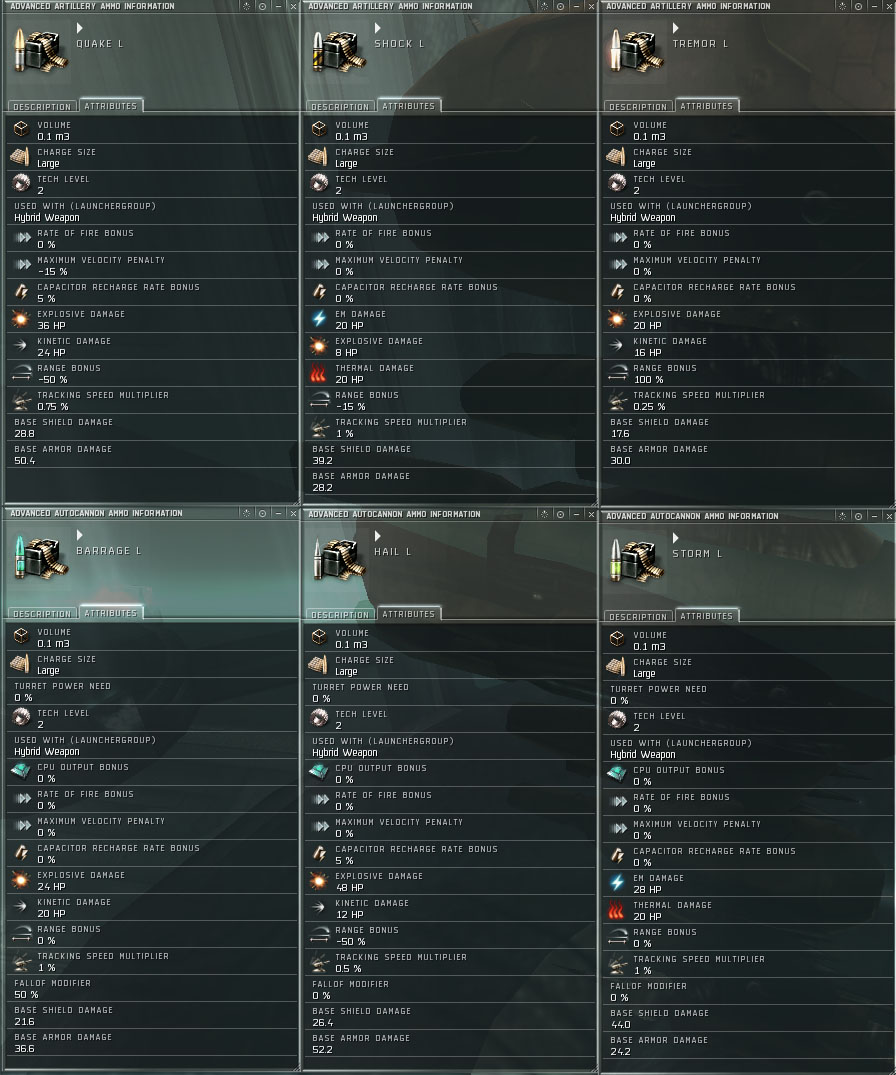896x1075 pixels.
Task: Switch to Description tab in Quake L window
Action: click(42, 107)
